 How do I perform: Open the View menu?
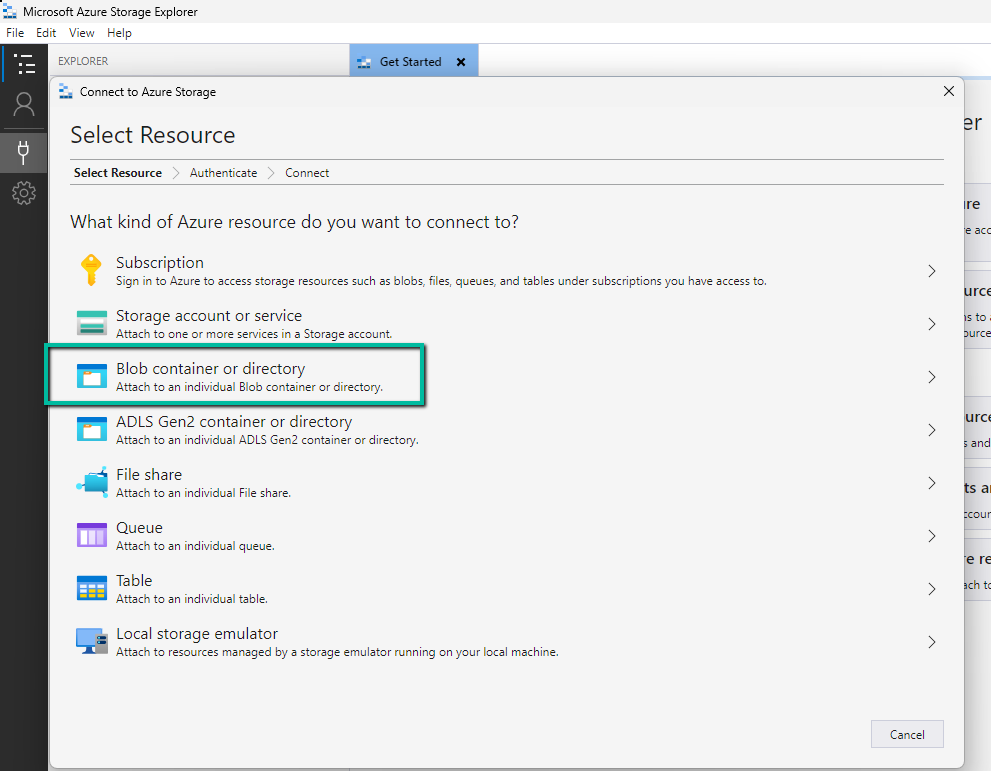pos(82,33)
